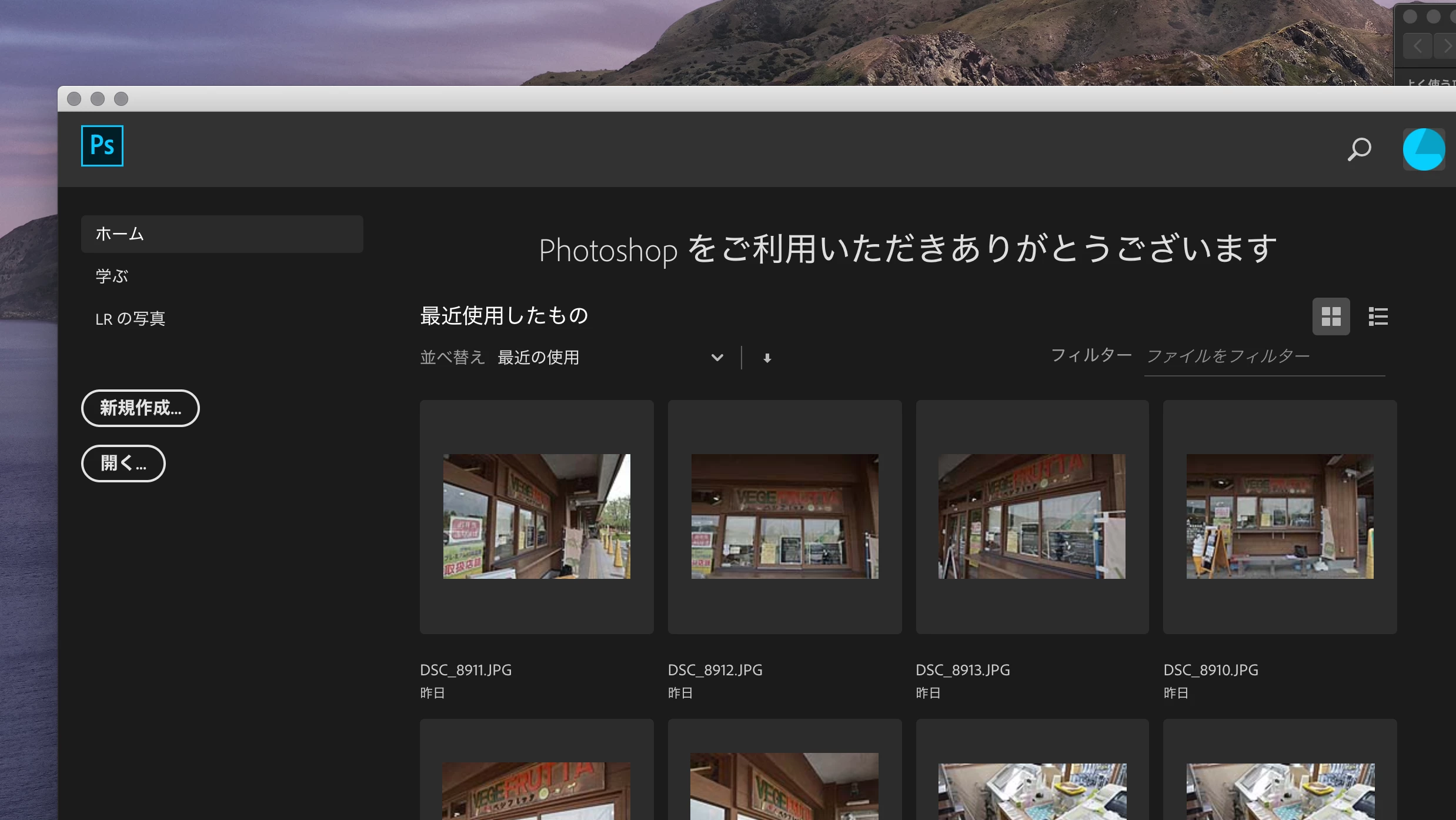Open DSC_8913.JPG thumbnail

point(1031,516)
